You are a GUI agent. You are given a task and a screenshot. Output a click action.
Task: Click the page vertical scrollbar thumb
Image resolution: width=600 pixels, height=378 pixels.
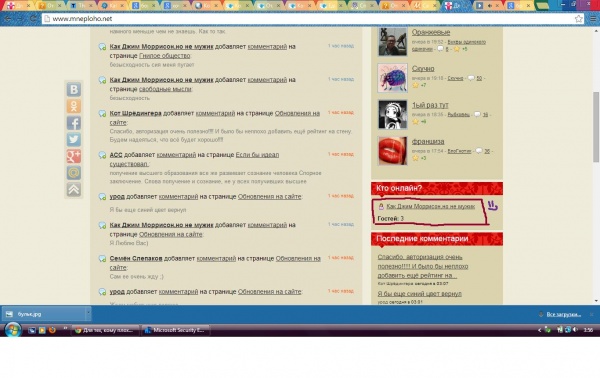point(596,127)
